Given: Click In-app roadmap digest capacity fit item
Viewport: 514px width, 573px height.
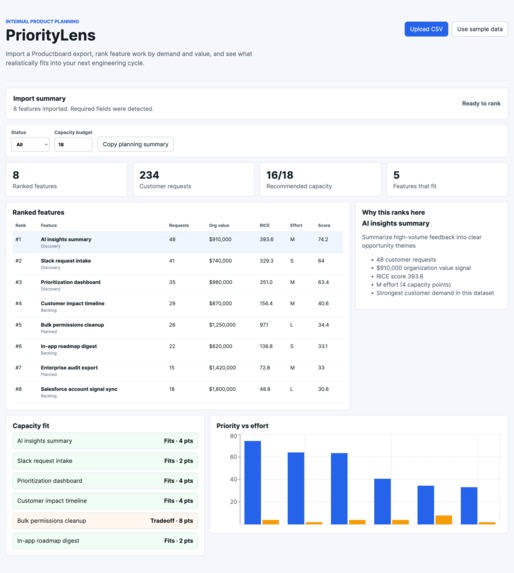Looking at the screenshot, I should [105, 541].
